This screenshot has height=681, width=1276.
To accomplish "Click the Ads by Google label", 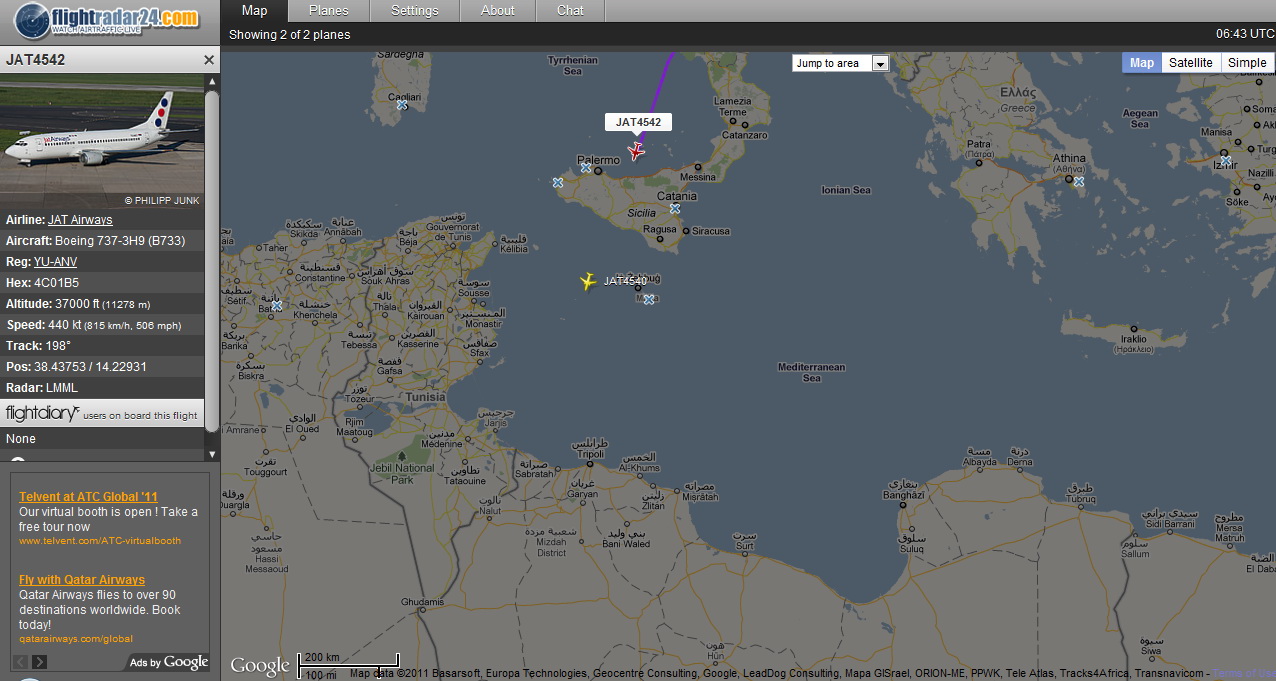I will click(169, 662).
